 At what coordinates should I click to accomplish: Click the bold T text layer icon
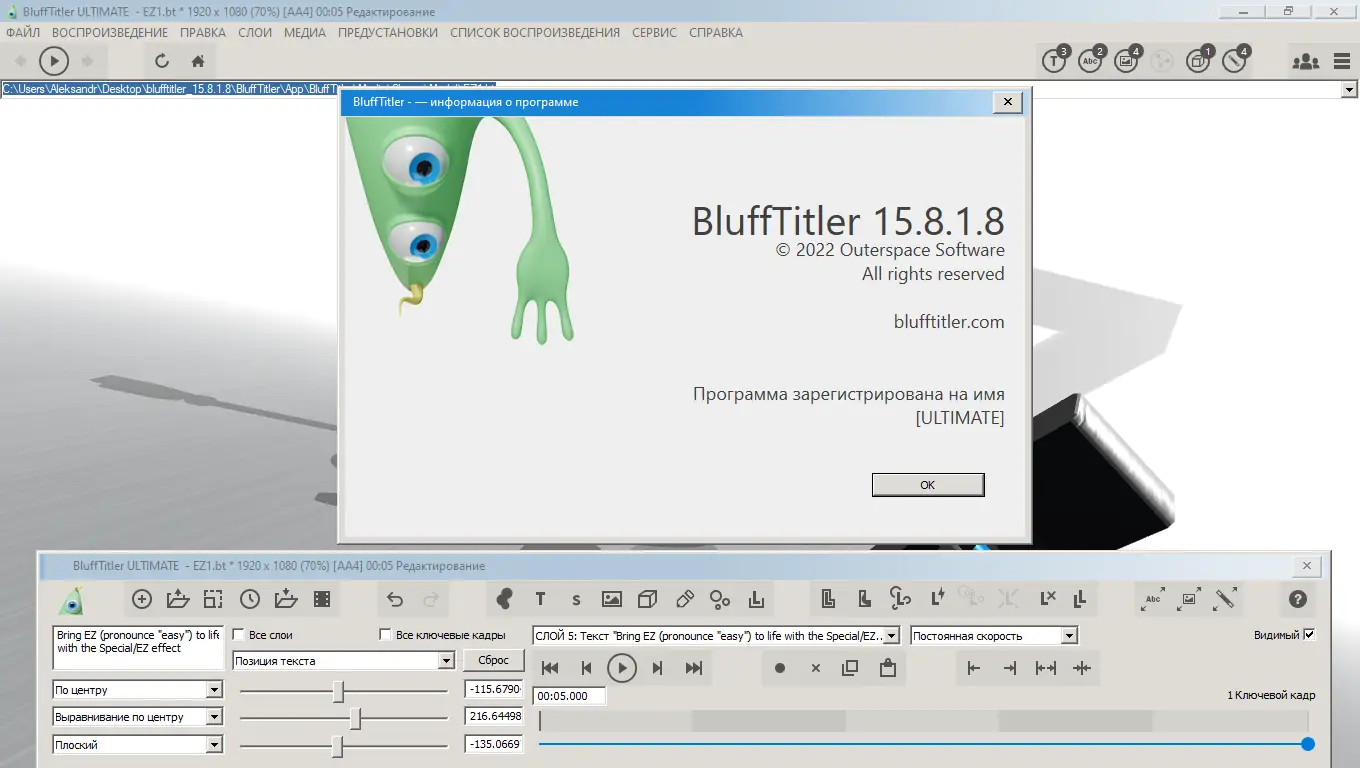coord(540,599)
